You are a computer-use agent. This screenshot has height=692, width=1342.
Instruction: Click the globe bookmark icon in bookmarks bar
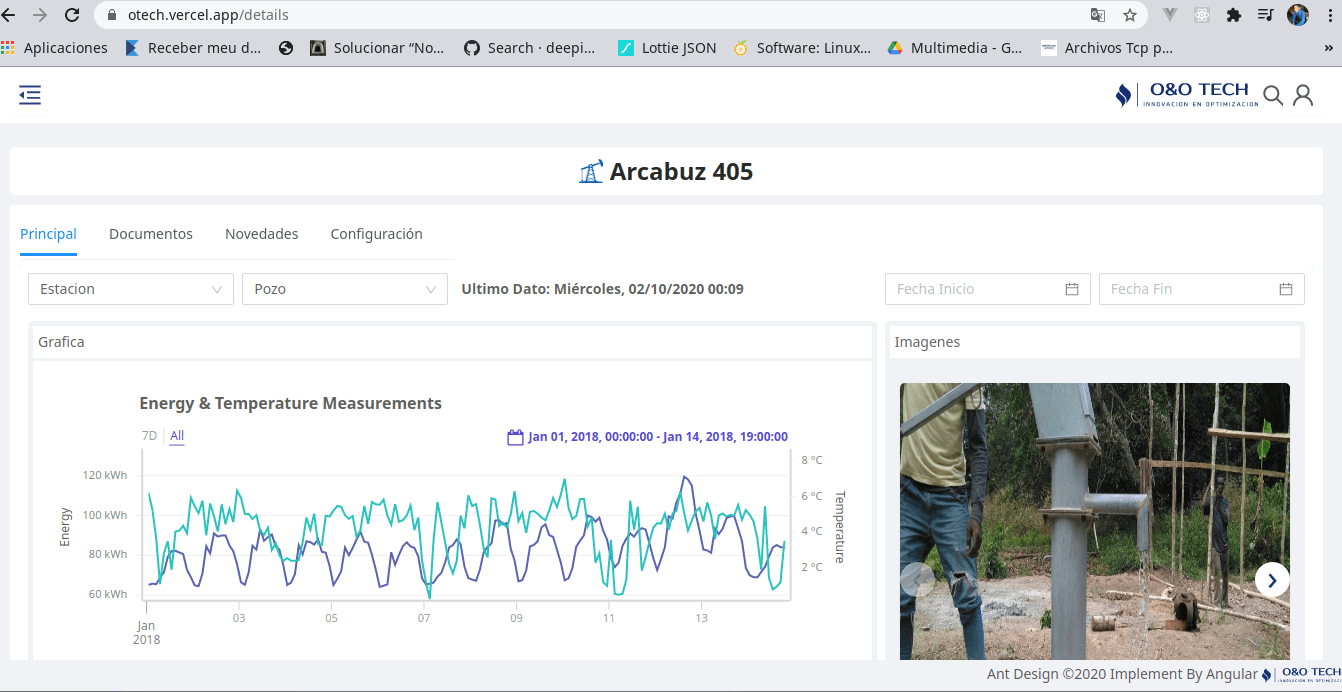[286, 47]
